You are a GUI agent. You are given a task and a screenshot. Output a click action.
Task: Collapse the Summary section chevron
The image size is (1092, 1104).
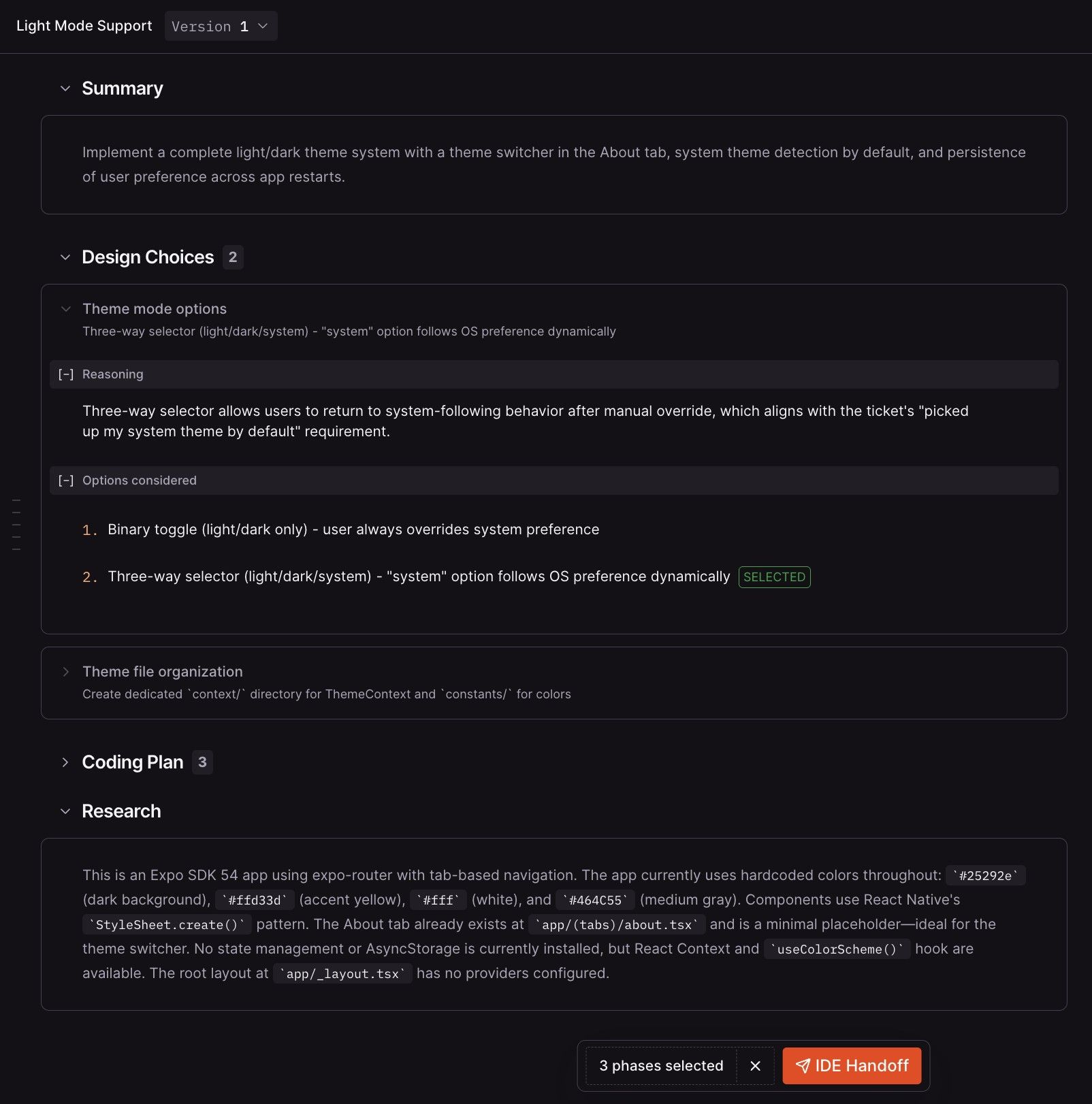coord(65,88)
